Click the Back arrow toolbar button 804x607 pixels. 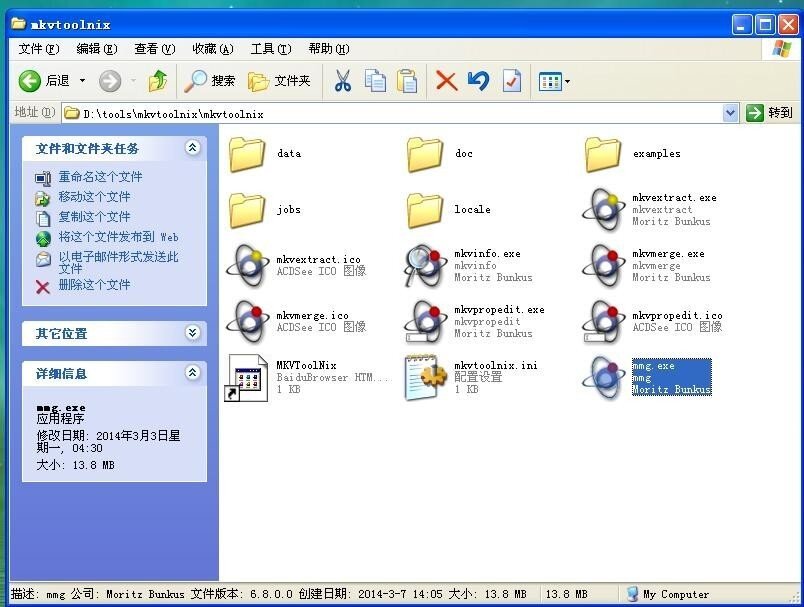click(x=30, y=81)
